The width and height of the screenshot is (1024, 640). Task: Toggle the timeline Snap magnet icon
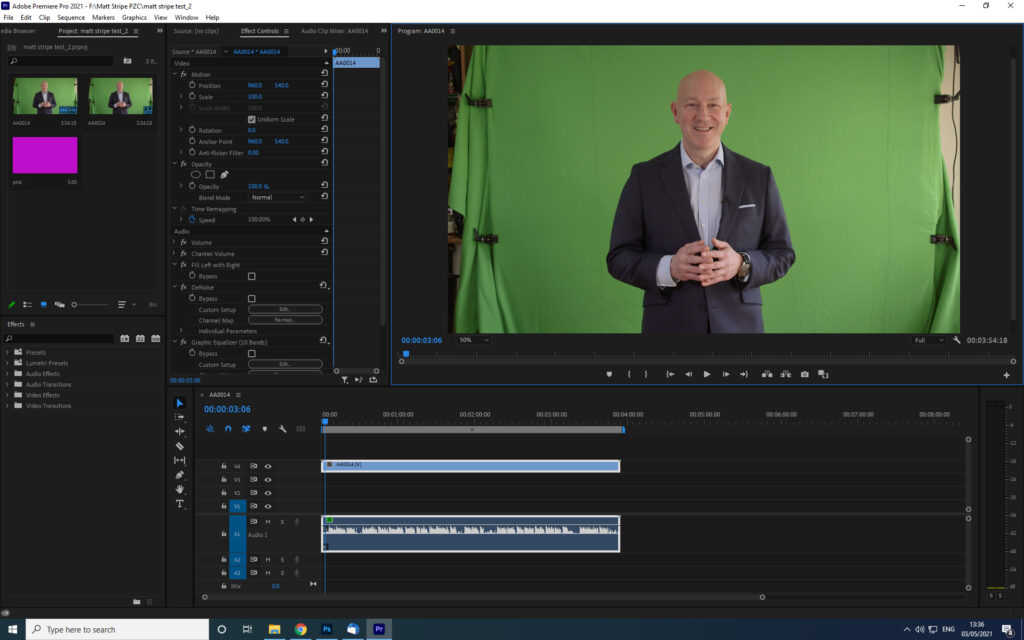click(x=228, y=428)
